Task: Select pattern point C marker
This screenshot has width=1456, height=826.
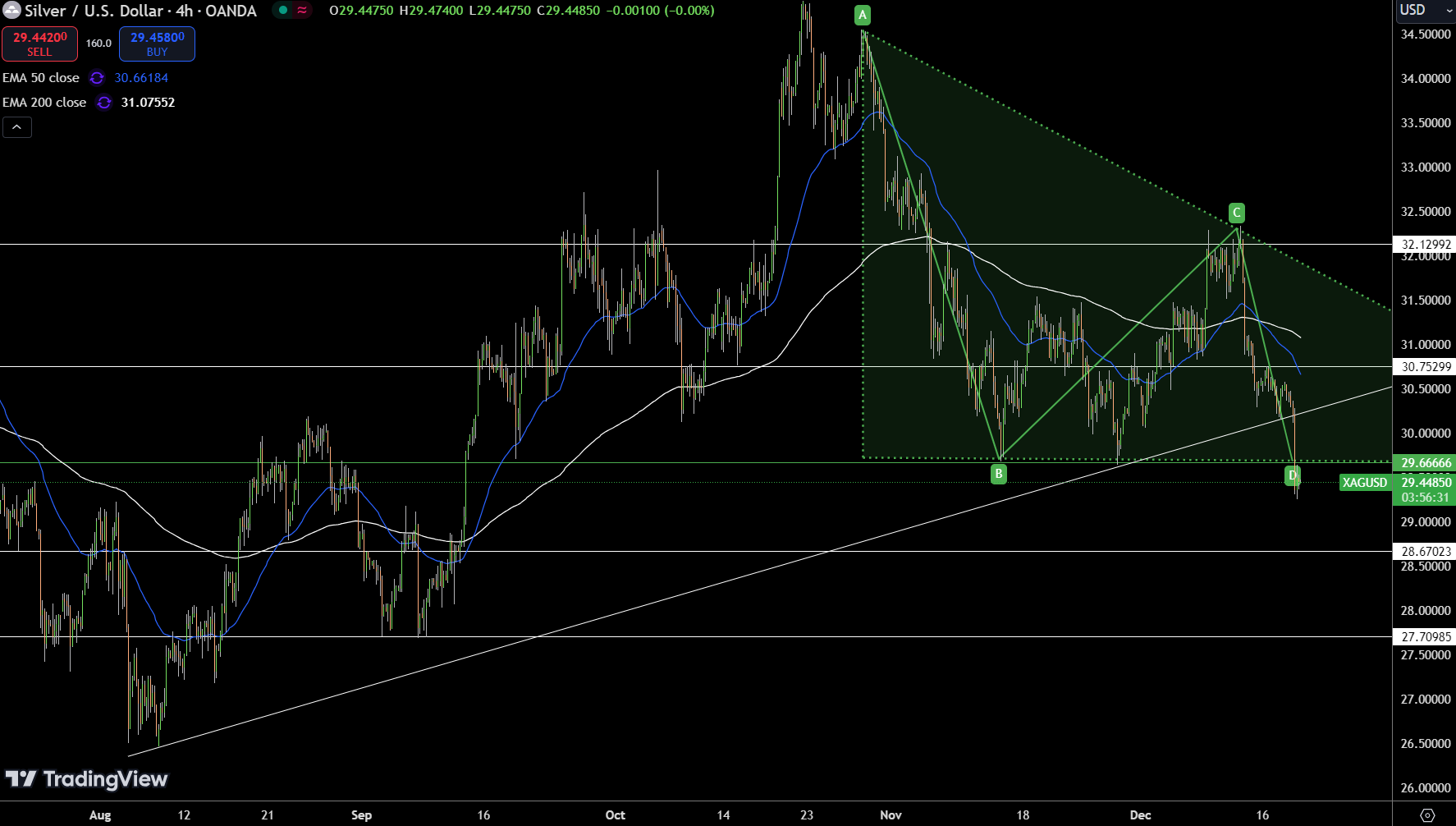Action: point(1236,213)
